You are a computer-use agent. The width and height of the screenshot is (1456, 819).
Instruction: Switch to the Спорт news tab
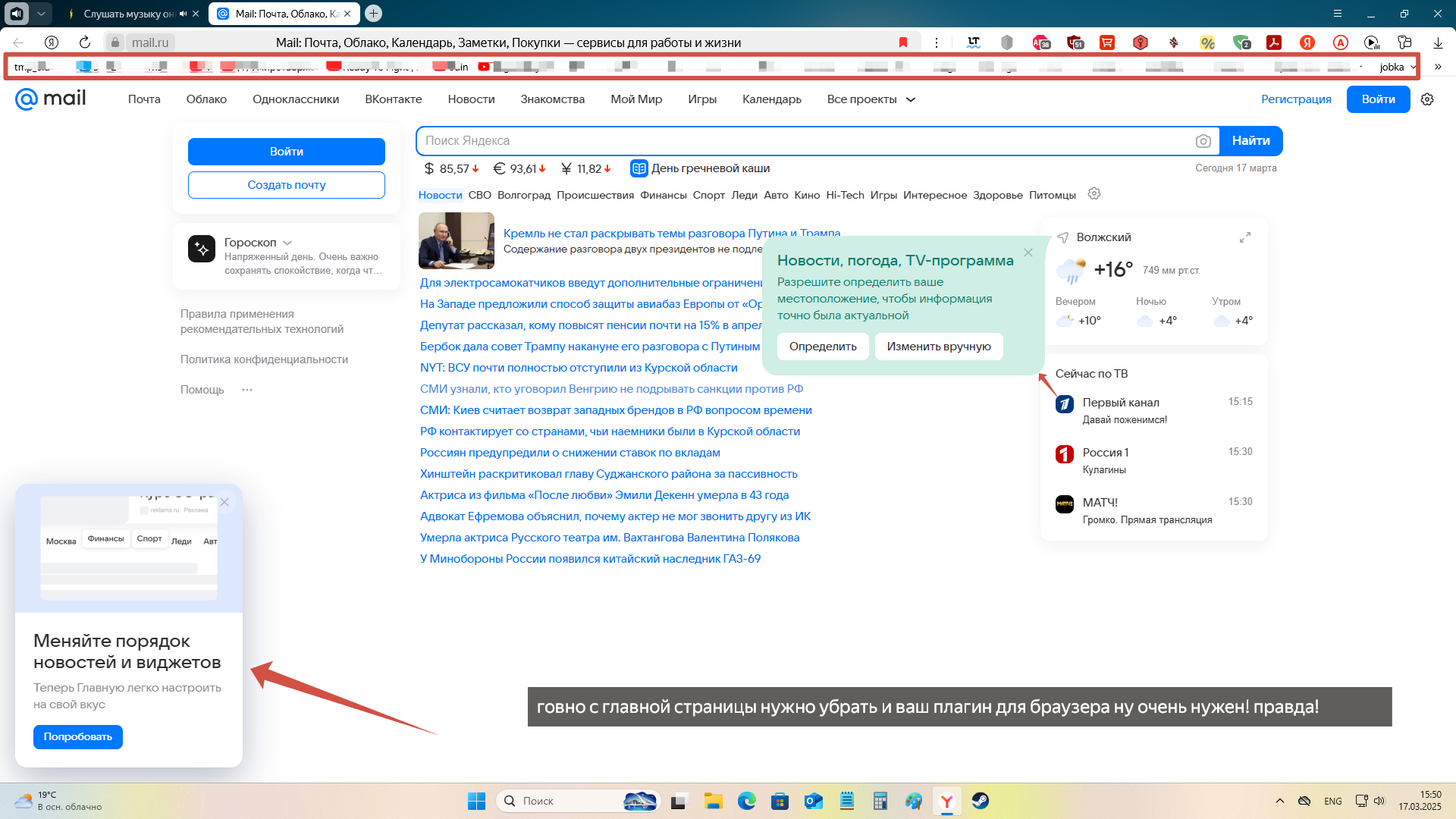pyautogui.click(x=708, y=195)
